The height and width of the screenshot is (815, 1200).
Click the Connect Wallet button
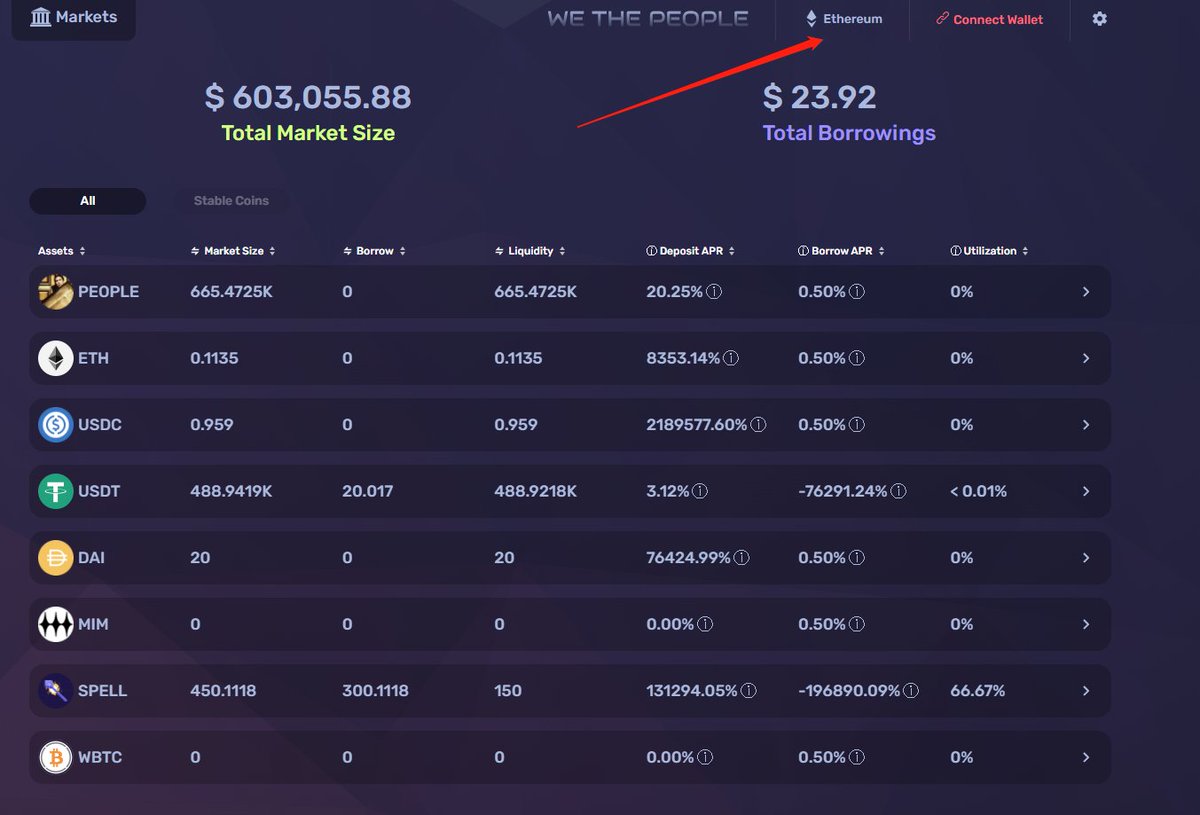(989, 19)
